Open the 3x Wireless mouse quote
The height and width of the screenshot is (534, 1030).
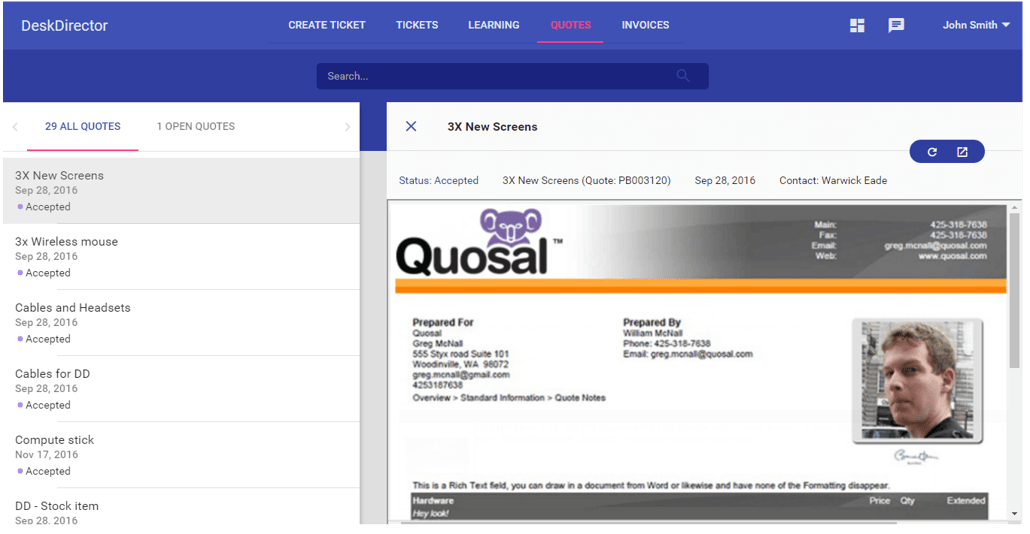(x=181, y=257)
